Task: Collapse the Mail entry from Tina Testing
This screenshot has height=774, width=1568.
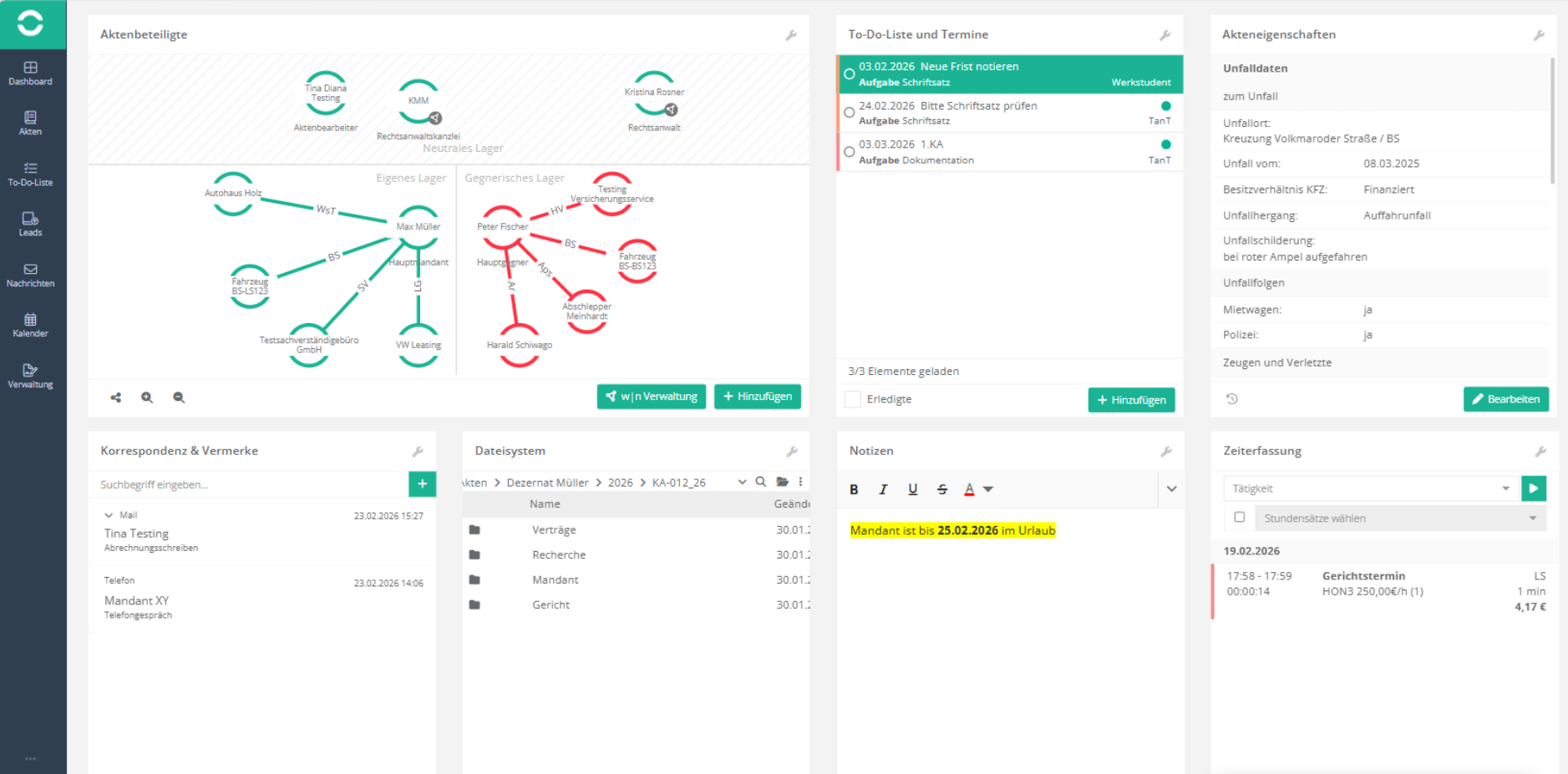Action: click(109, 515)
